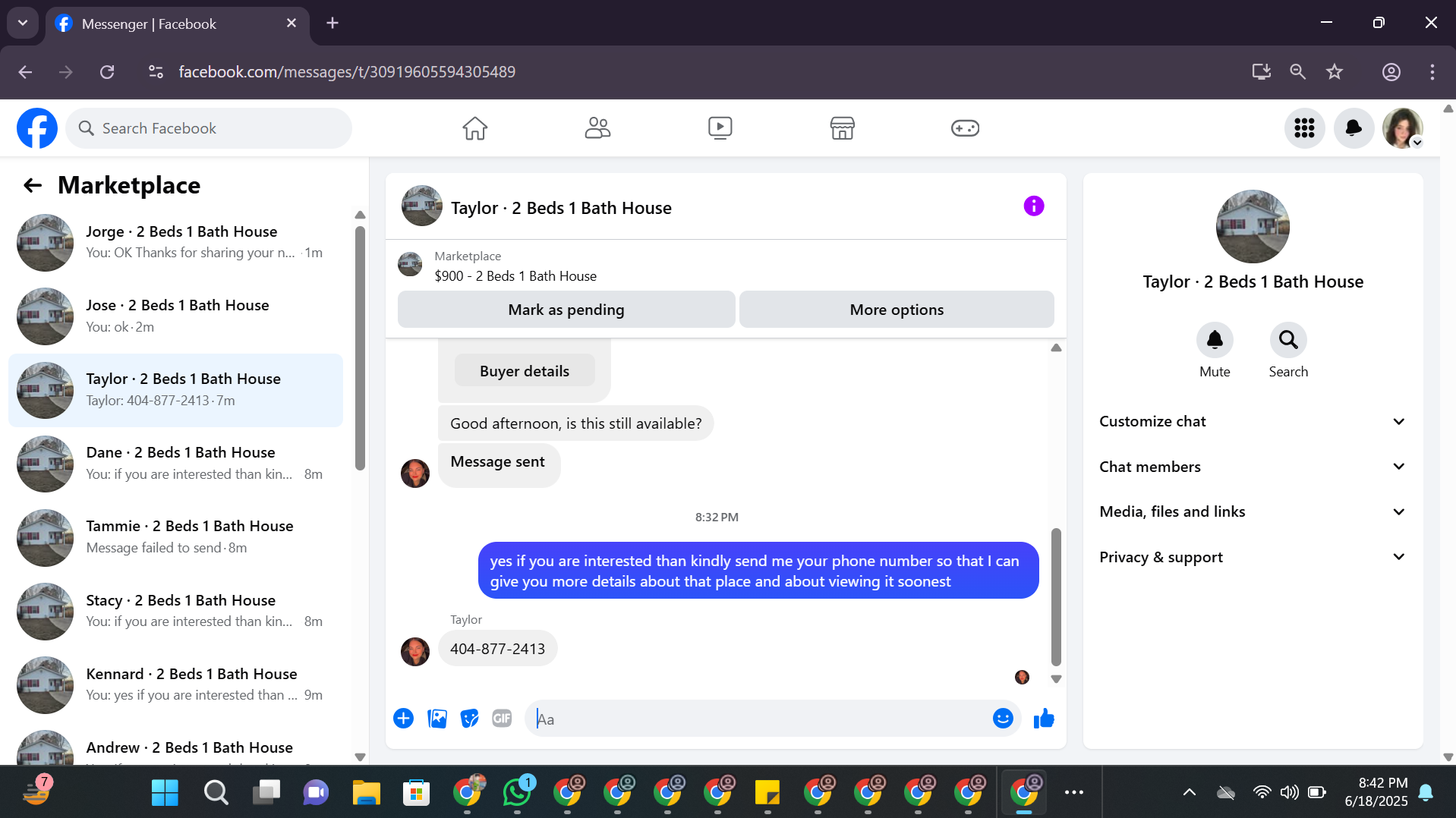Click the conversation list scrollbar
Viewport: 1456px width, 818px height.
(x=360, y=349)
